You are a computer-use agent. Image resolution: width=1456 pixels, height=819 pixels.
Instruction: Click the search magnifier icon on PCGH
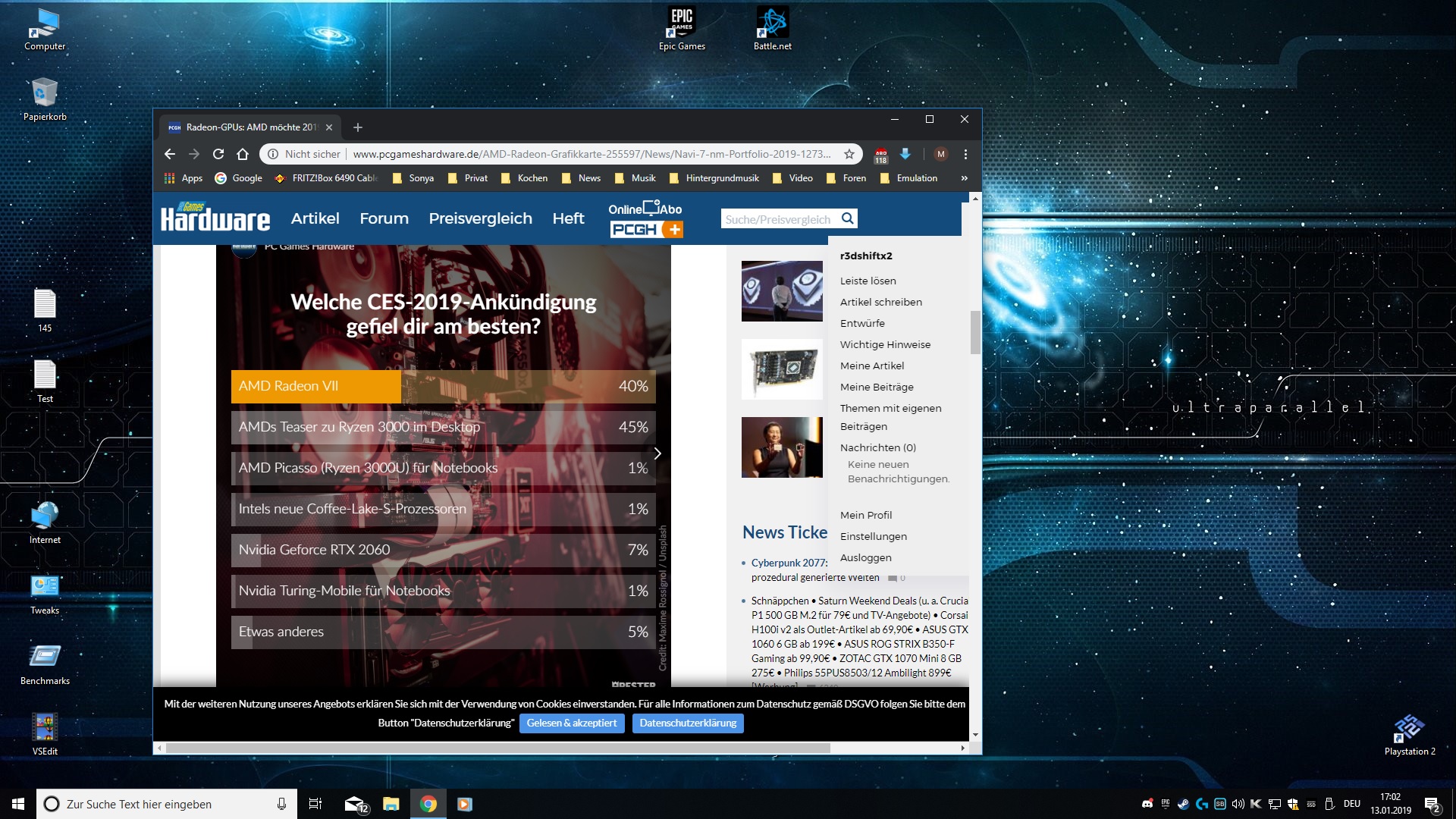click(848, 218)
